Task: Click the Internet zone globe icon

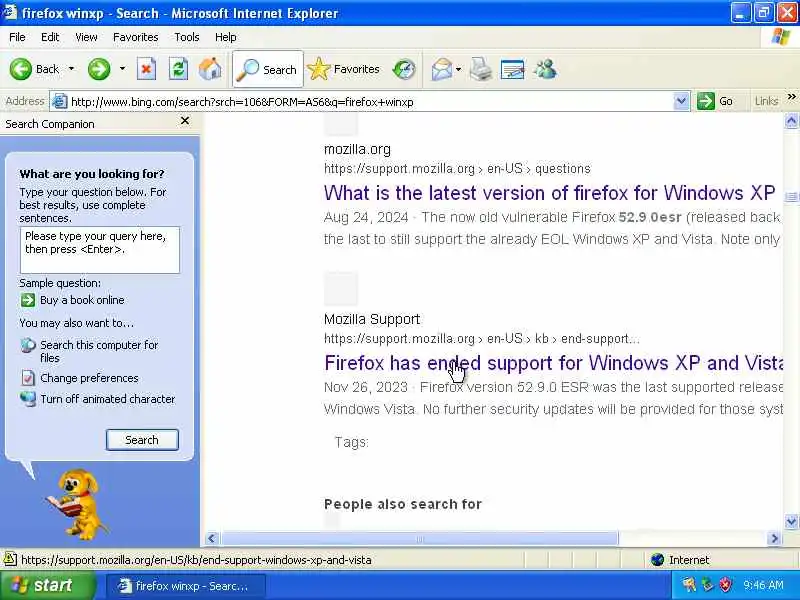Action: [658, 560]
